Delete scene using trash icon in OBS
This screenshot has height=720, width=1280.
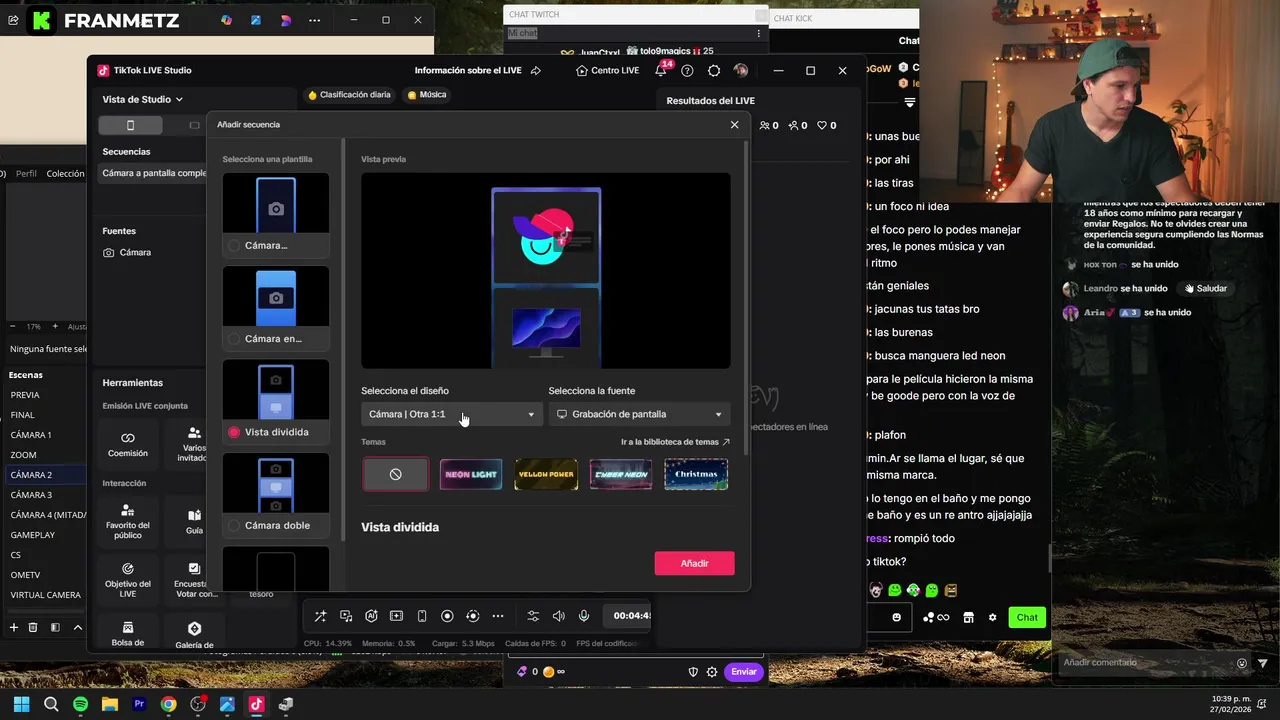coord(33,627)
